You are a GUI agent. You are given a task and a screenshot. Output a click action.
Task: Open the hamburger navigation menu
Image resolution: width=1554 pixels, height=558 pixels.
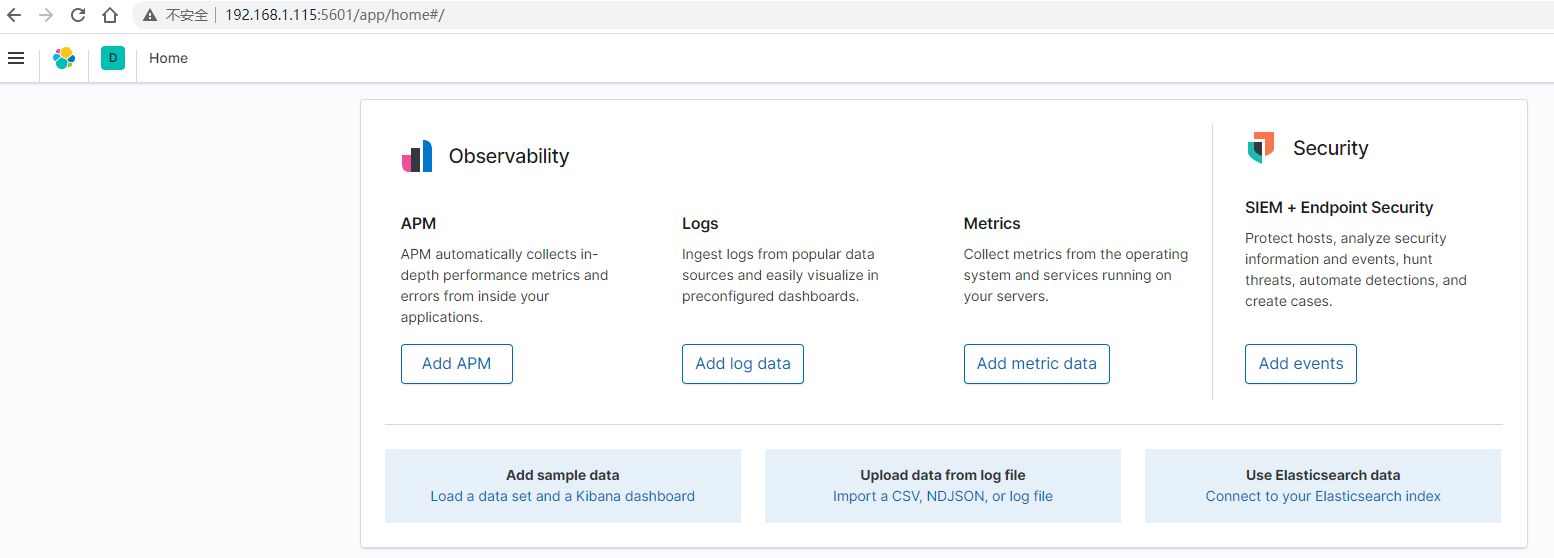click(16, 58)
